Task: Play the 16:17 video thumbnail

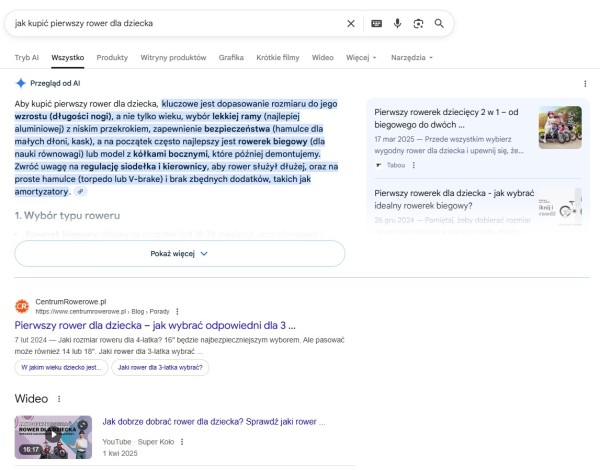Action: (53, 437)
